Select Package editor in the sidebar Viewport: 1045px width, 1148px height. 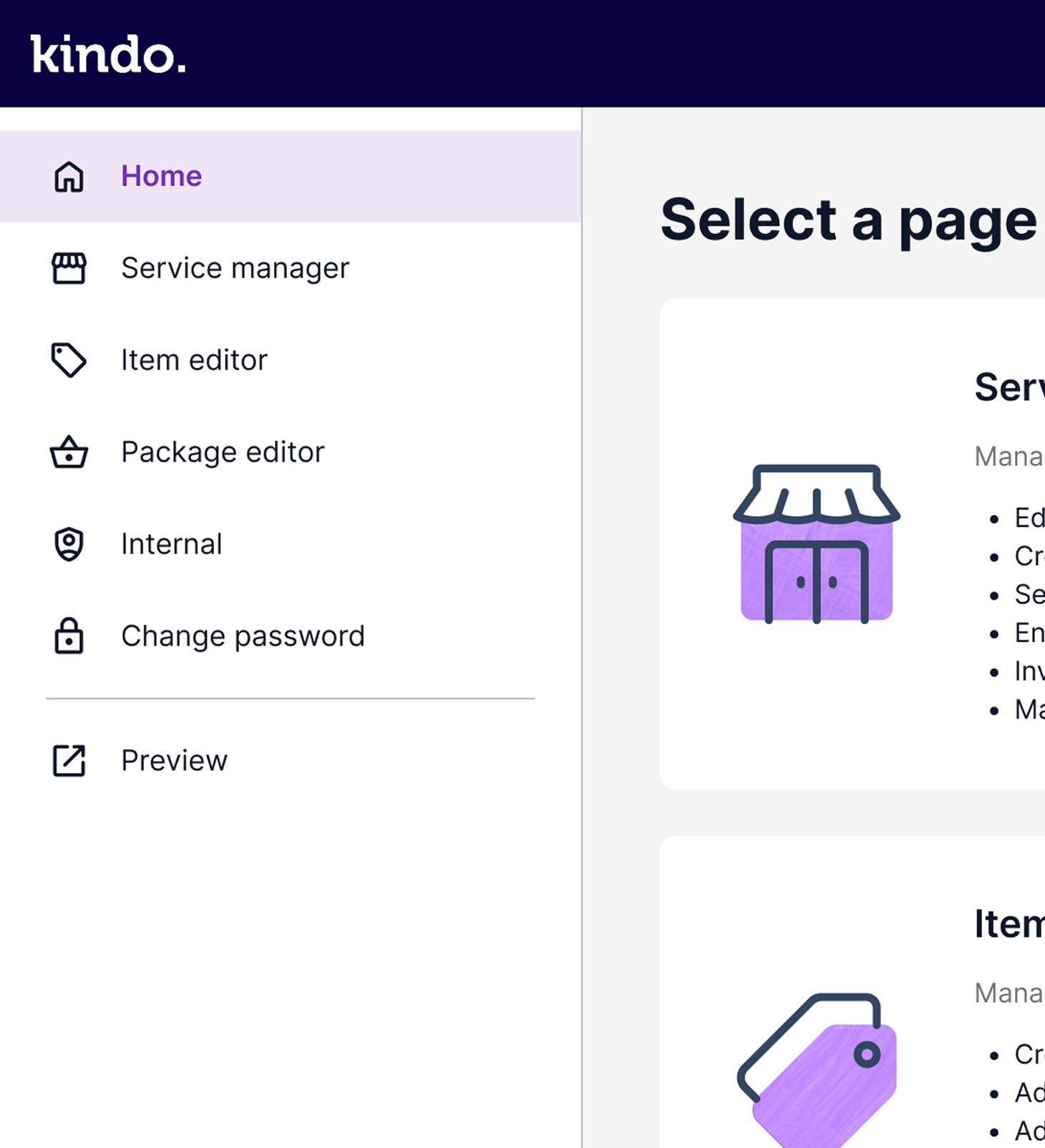[x=291, y=452]
